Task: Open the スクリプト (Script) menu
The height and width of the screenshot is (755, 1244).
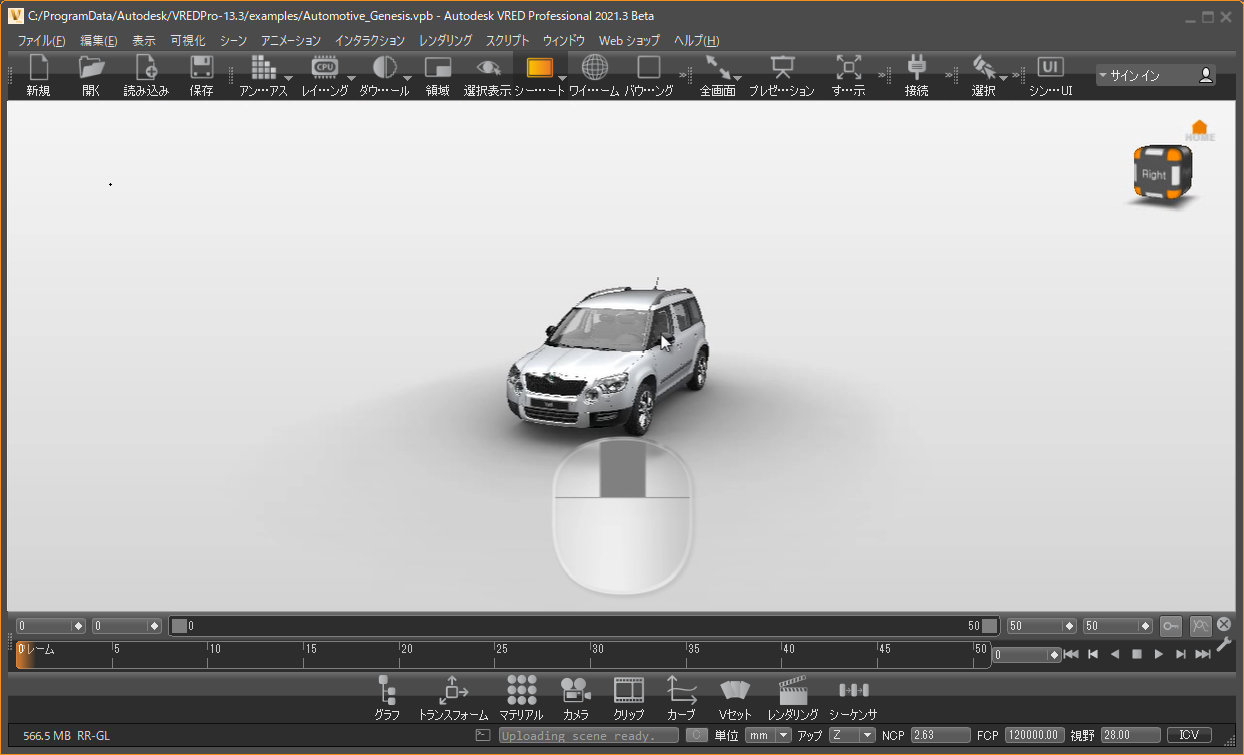Action: point(507,41)
